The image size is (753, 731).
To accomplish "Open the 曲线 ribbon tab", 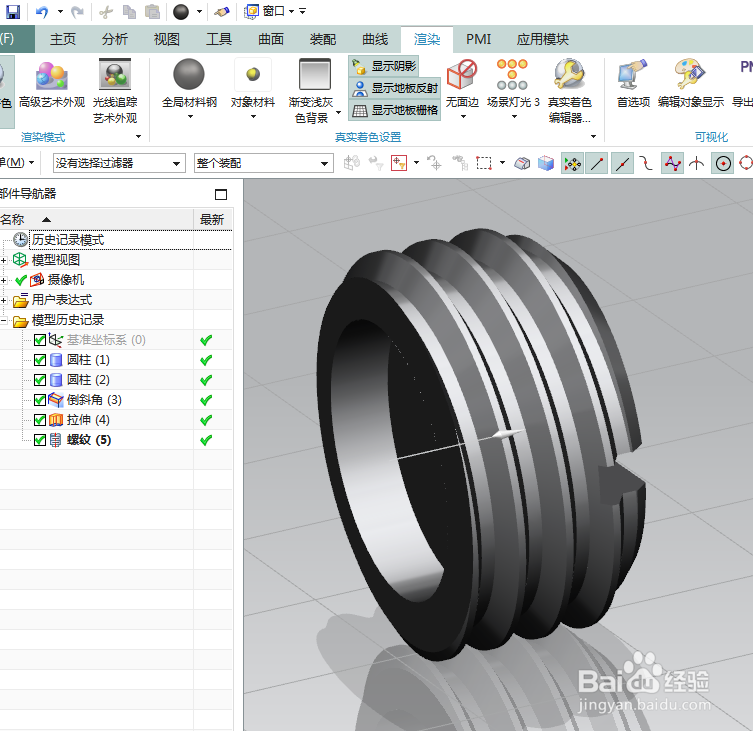I will (x=375, y=39).
